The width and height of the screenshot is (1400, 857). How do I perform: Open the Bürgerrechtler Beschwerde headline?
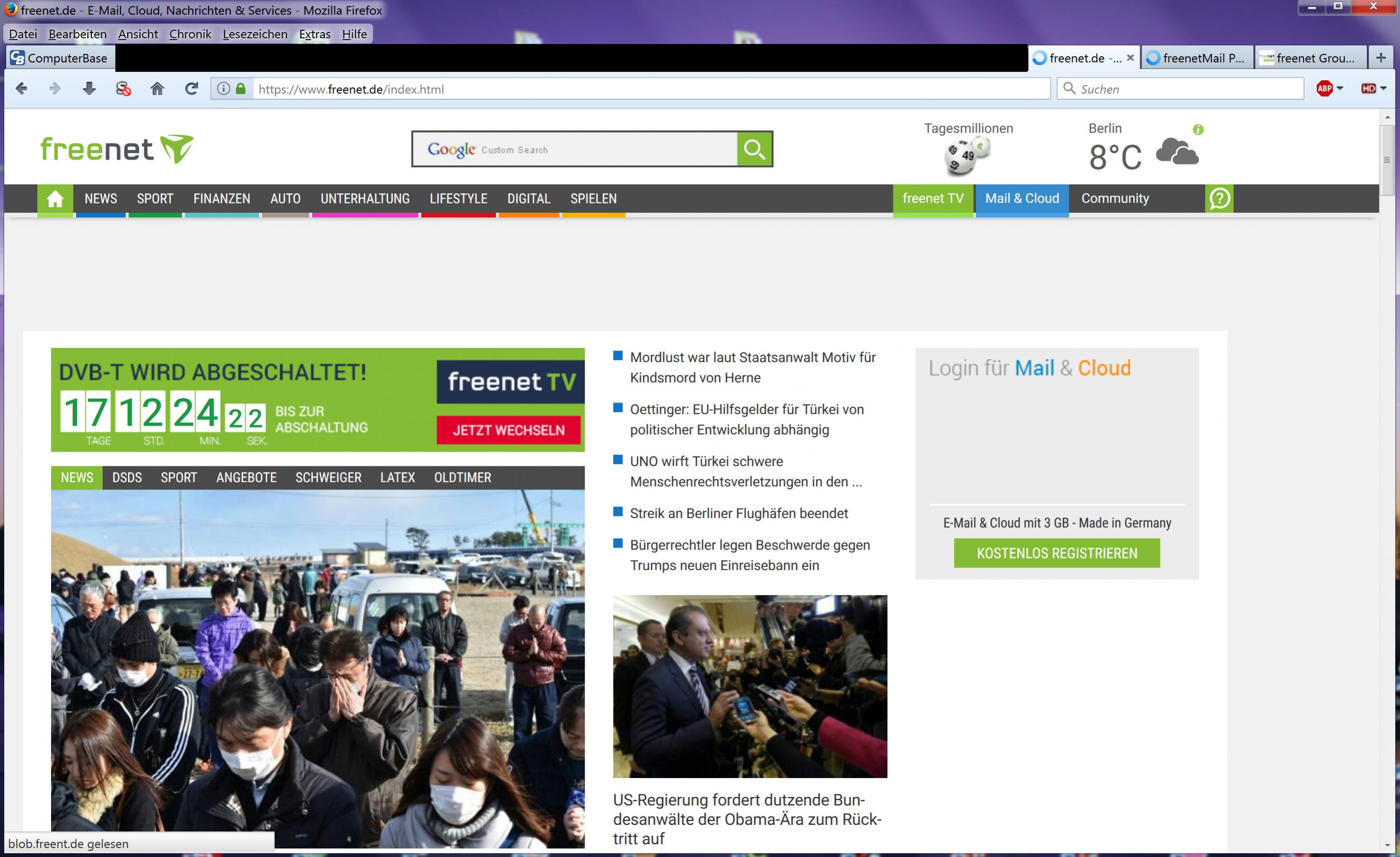[750, 555]
